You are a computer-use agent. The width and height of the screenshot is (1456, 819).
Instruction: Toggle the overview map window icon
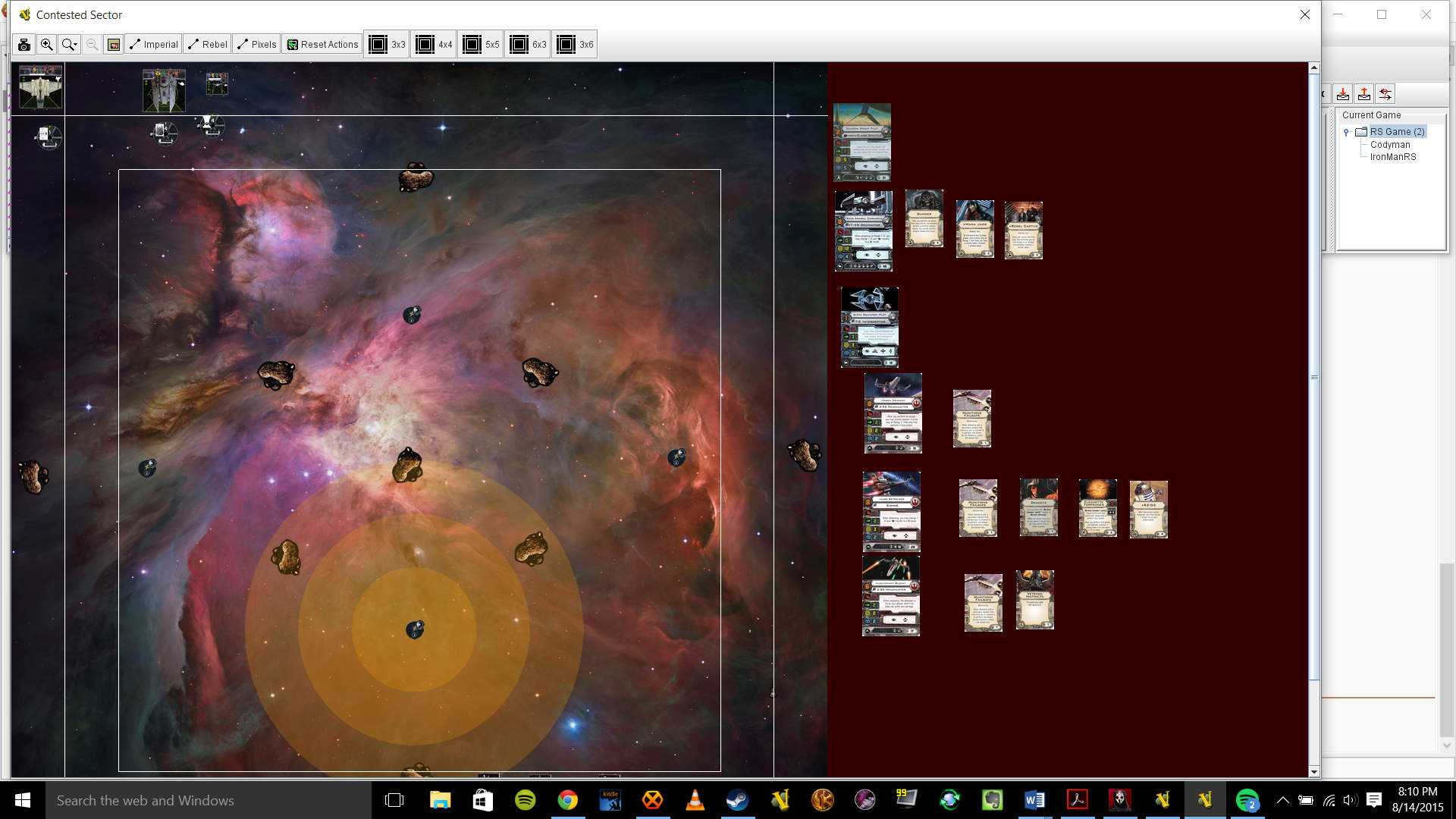114,45
